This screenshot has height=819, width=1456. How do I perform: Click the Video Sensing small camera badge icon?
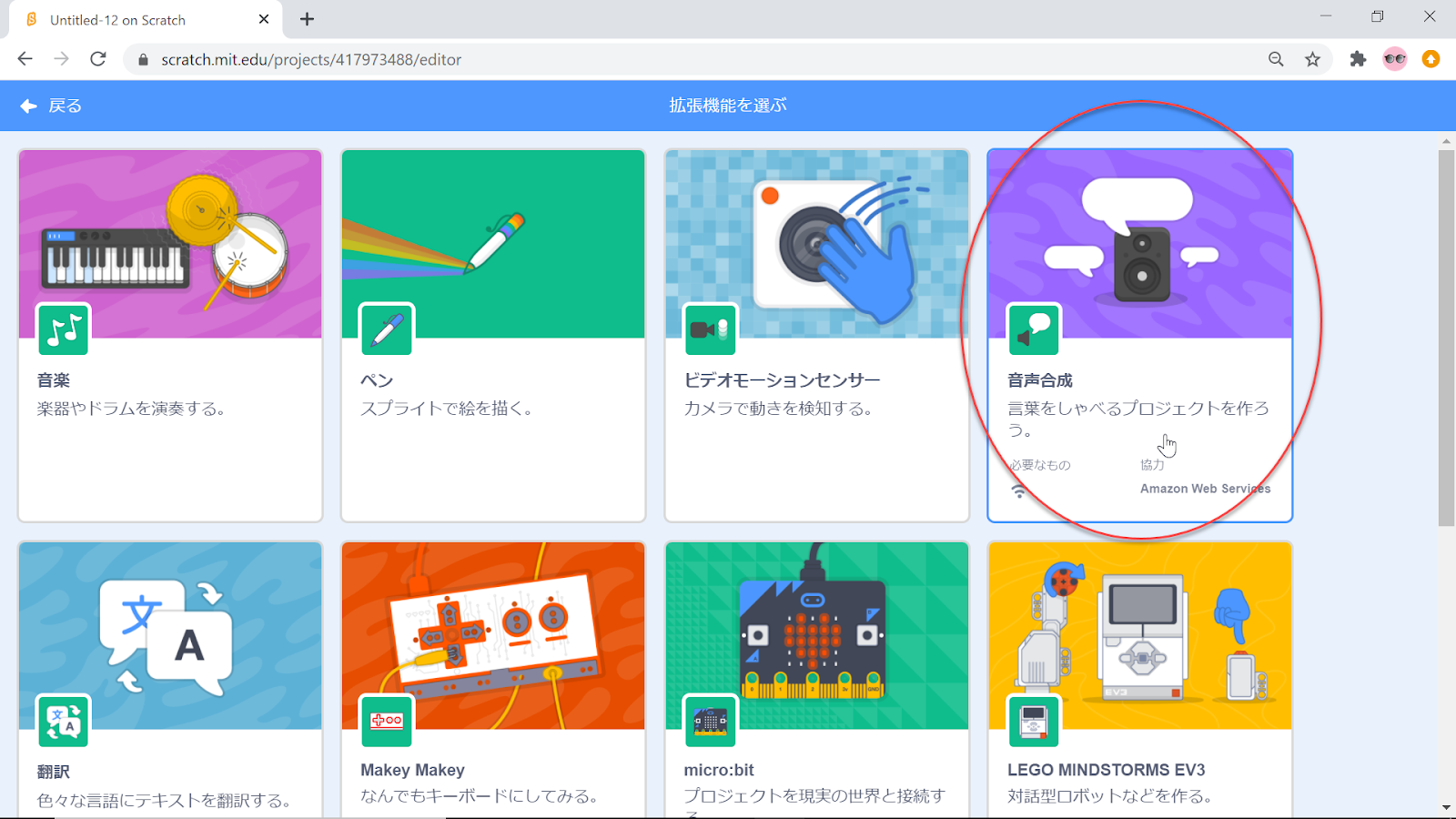[x=711, y=329]
